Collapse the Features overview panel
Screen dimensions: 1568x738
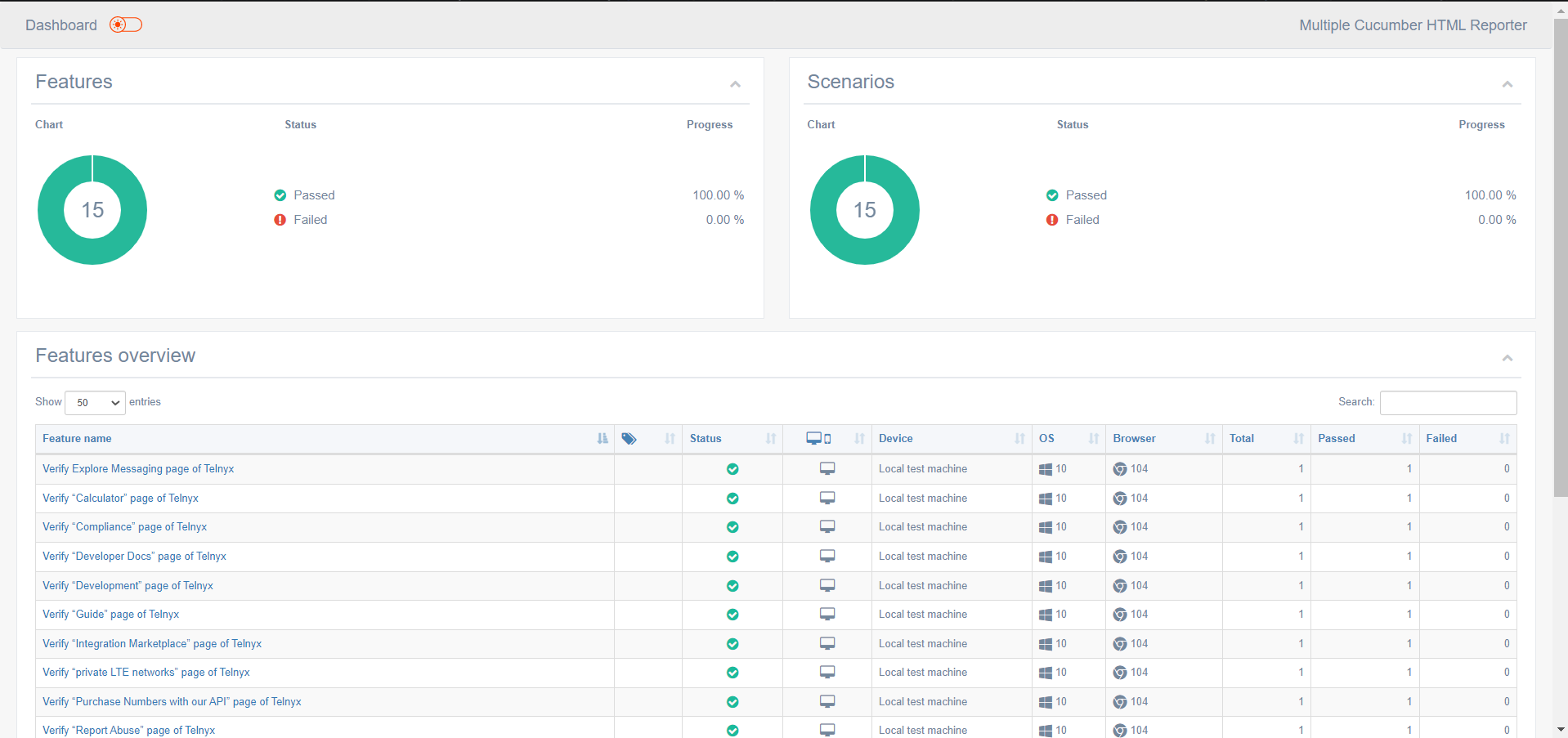click(1507, 358)
